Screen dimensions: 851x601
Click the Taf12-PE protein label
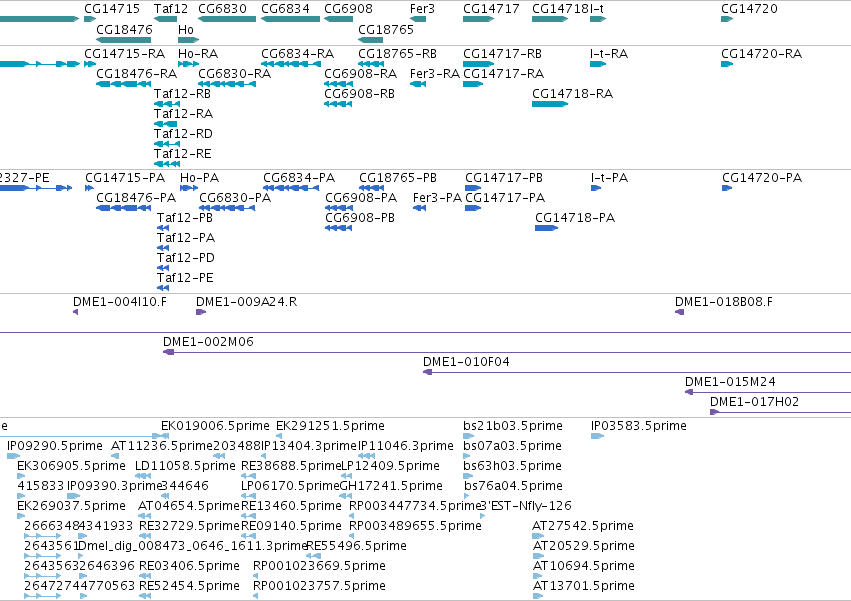point(185,278)
